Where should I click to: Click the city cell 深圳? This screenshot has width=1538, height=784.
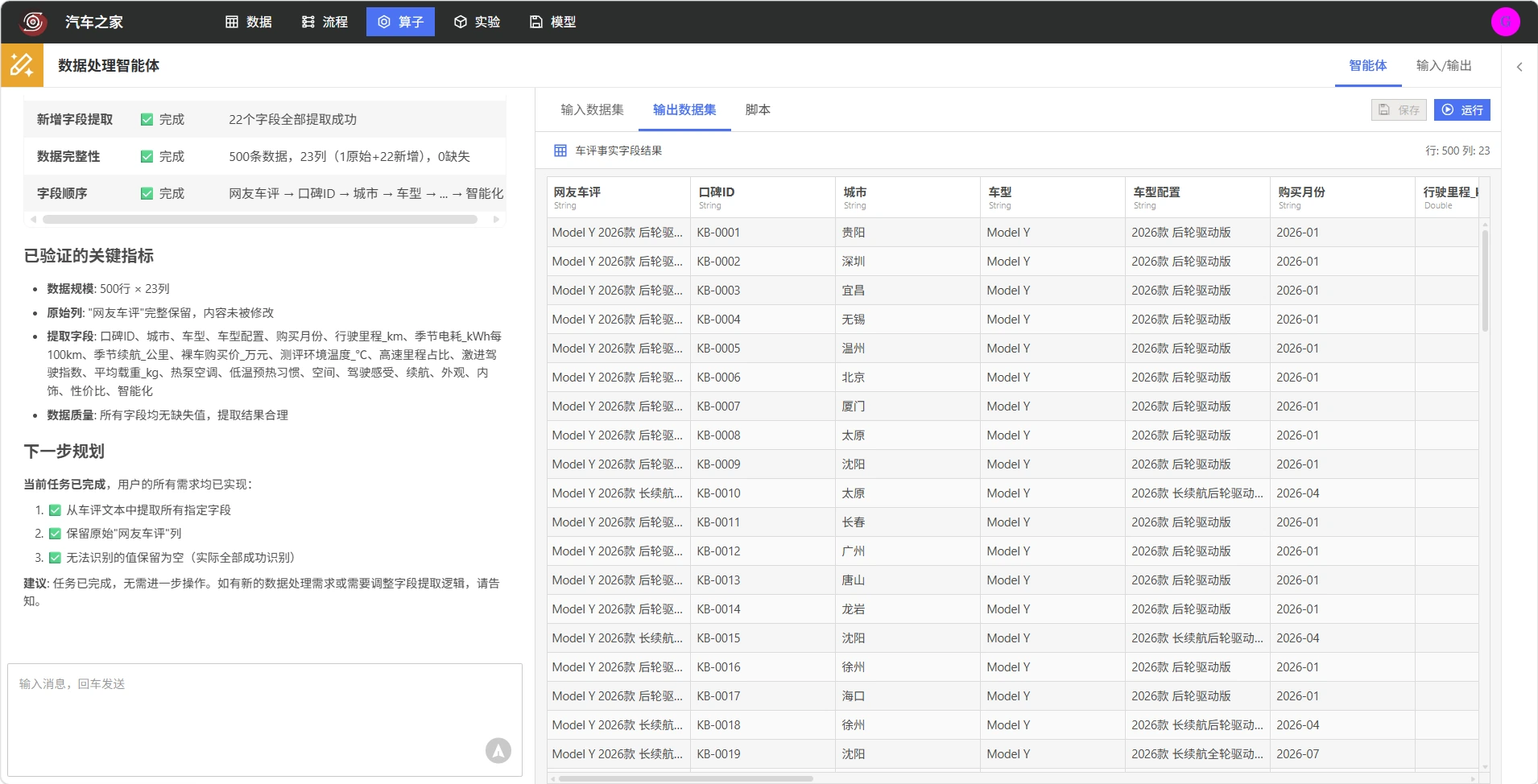pyautogui.click(x=908, y=262)
